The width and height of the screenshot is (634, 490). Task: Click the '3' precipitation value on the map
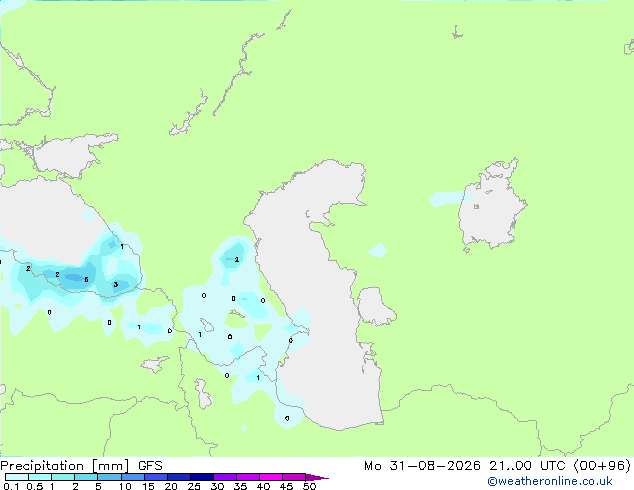116,285
